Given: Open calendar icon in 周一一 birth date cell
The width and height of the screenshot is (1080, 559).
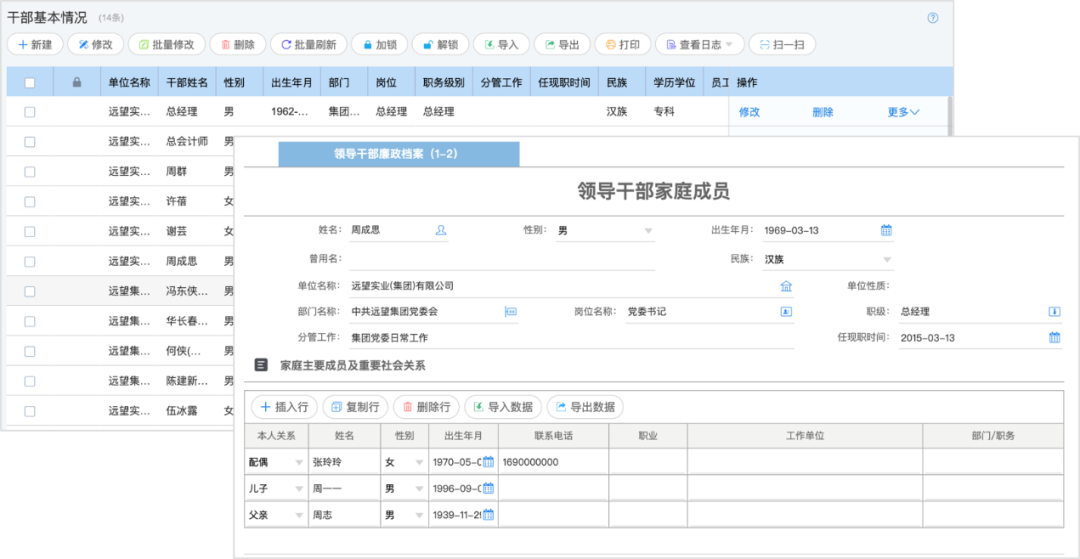Looking at the screenshot, I should click(x=488, y=488).
